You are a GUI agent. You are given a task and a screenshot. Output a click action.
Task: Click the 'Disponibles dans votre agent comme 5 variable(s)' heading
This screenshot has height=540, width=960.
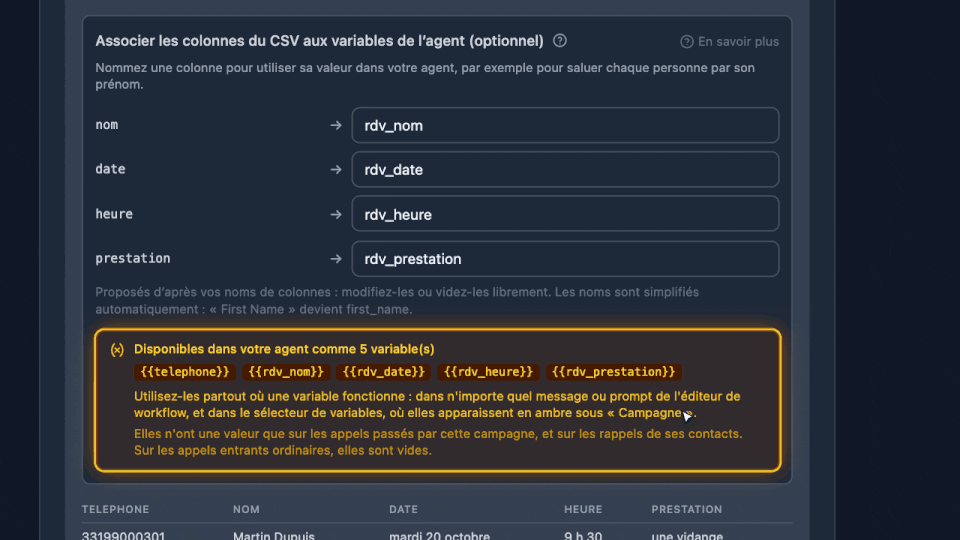coord(284,349)
